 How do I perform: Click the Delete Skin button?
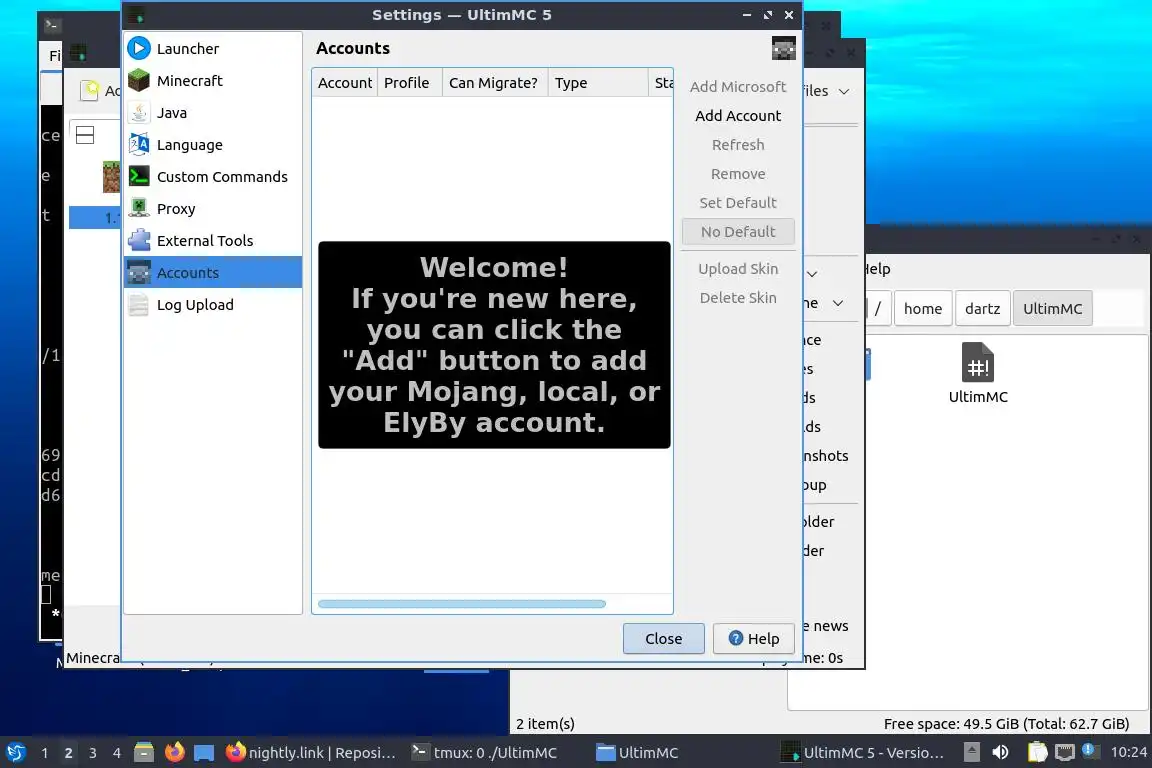tap(738, 298)
